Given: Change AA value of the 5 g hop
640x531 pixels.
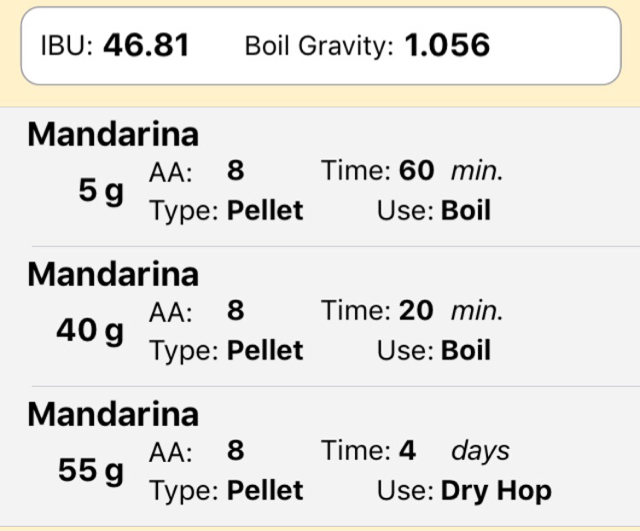Looking at the screenshot, I should [235, 171].
